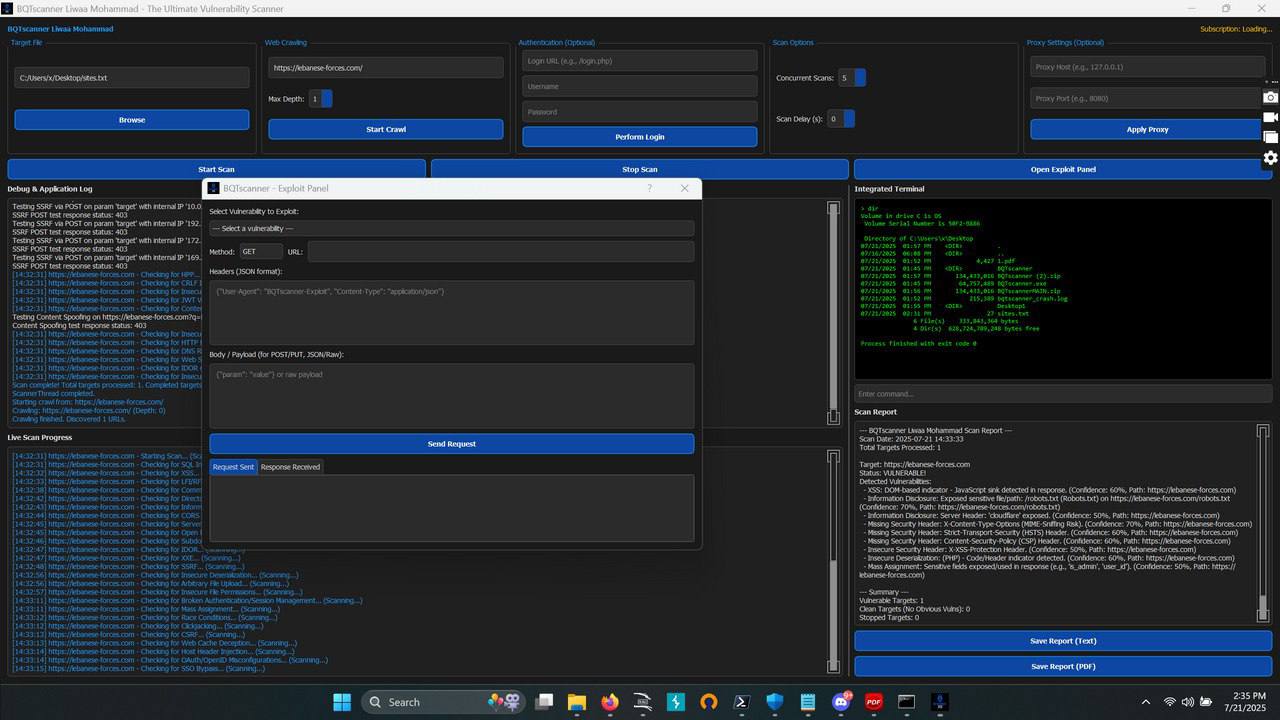Select the Request Sent tab
This screenshot has height=720, width=1280.
pos(233,467)
